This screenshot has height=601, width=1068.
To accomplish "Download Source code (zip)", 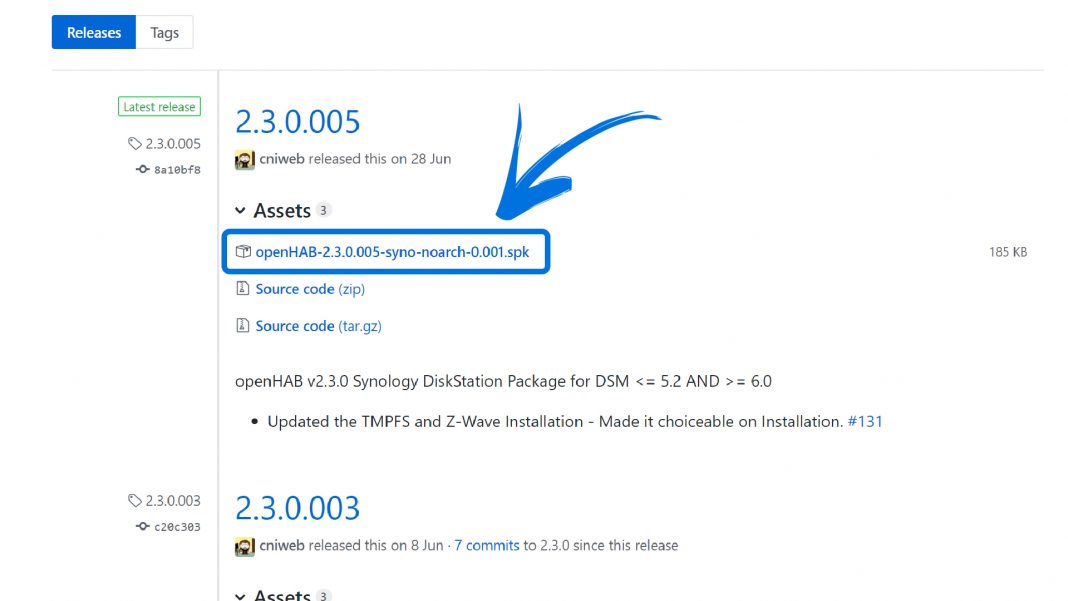I will pyautogui.click(x=309, y=288).
